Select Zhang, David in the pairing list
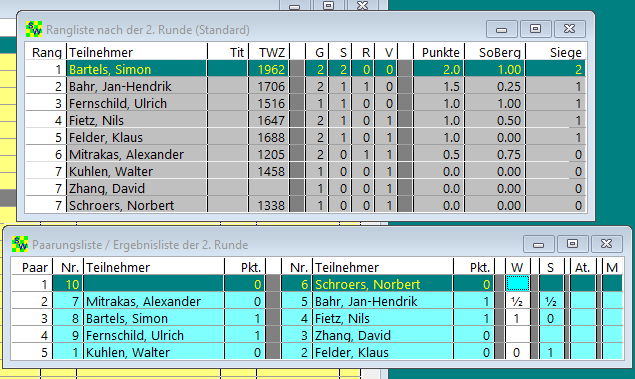The image size is (635, 379). pos(353,336)
